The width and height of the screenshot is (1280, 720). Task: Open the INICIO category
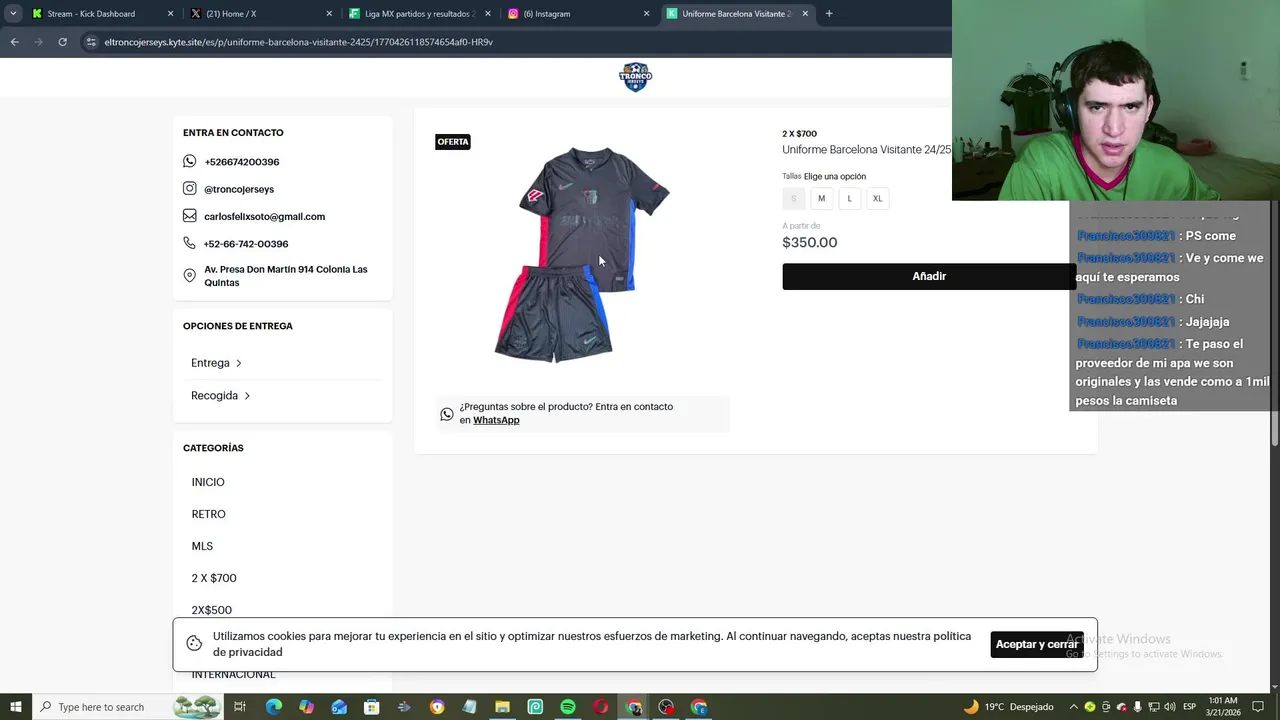coord(208,482)
